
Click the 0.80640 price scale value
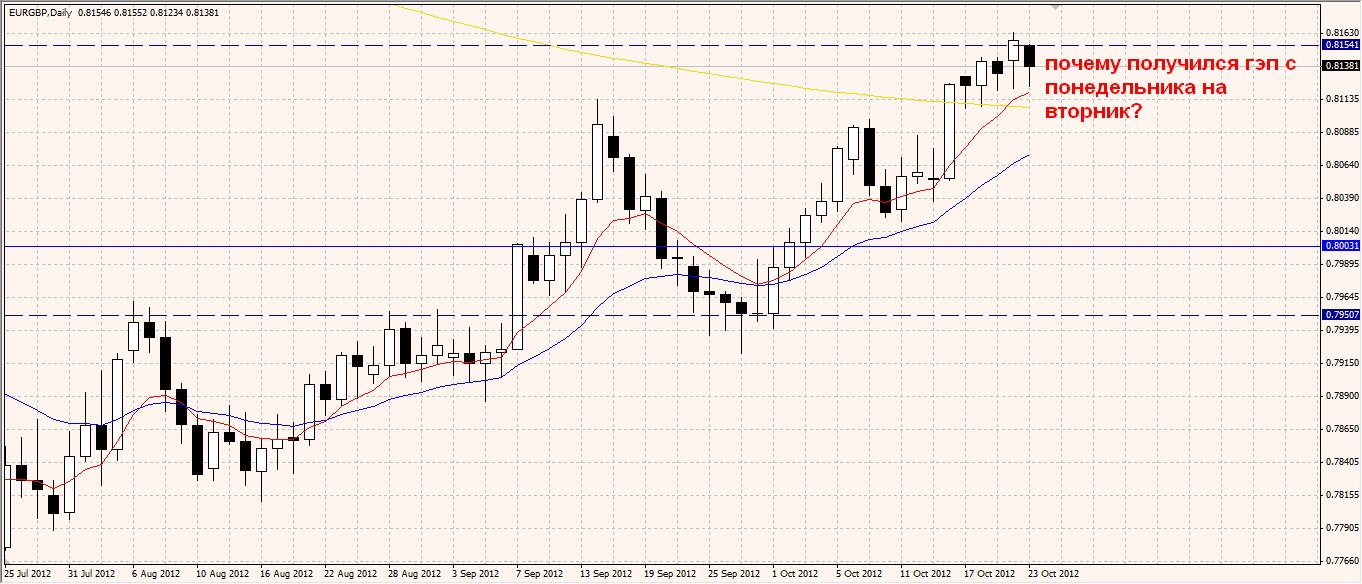tap(1340, 165)
